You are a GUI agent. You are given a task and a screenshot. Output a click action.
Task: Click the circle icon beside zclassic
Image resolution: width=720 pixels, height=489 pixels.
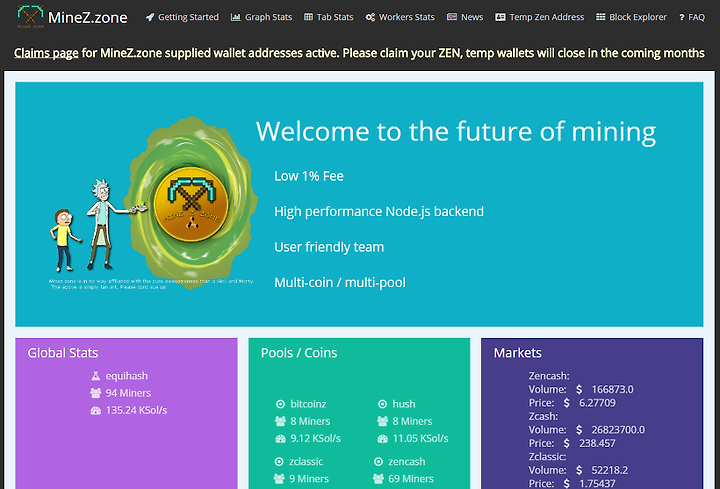tap(279, 461)
